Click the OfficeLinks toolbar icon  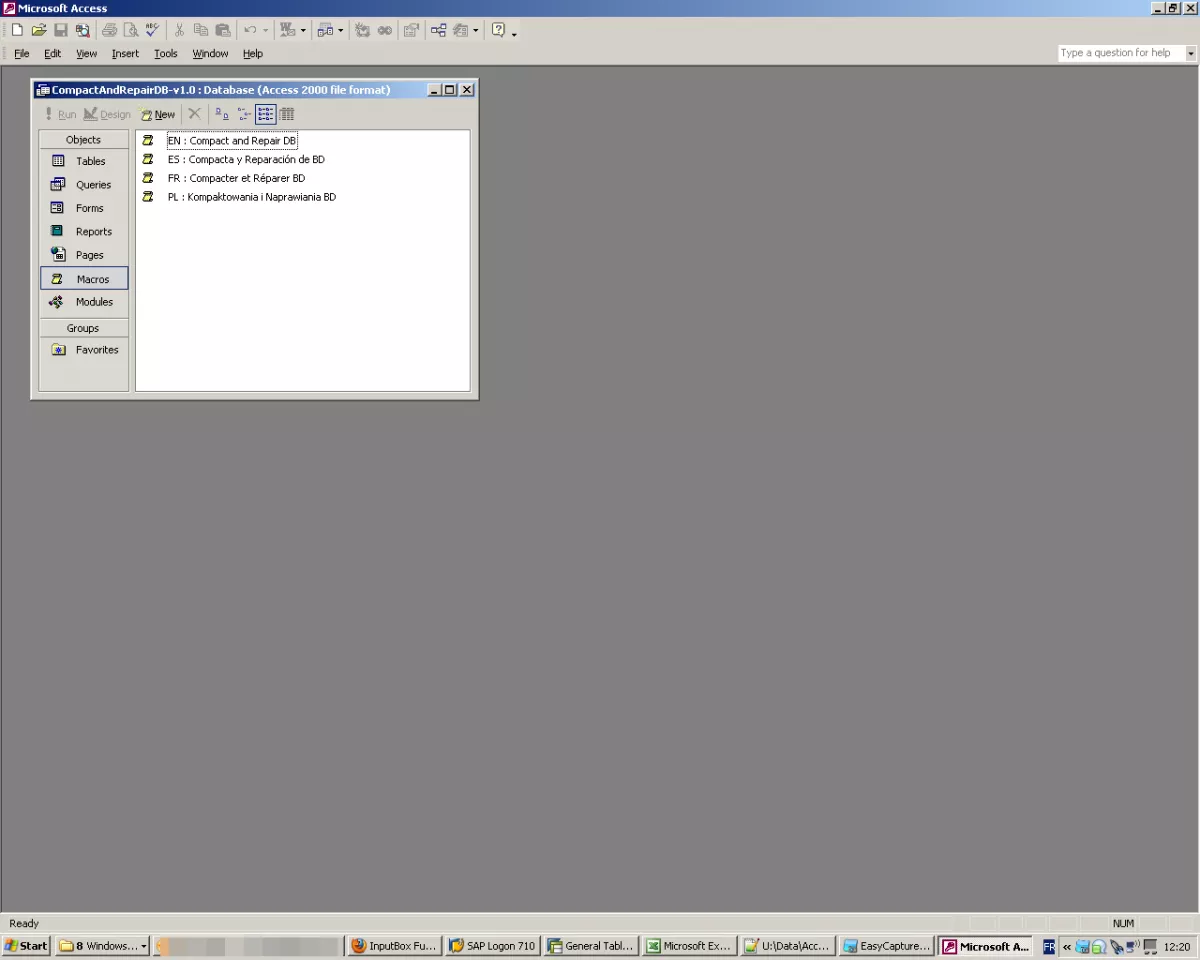pyautogui.click(x=287, y=30)
